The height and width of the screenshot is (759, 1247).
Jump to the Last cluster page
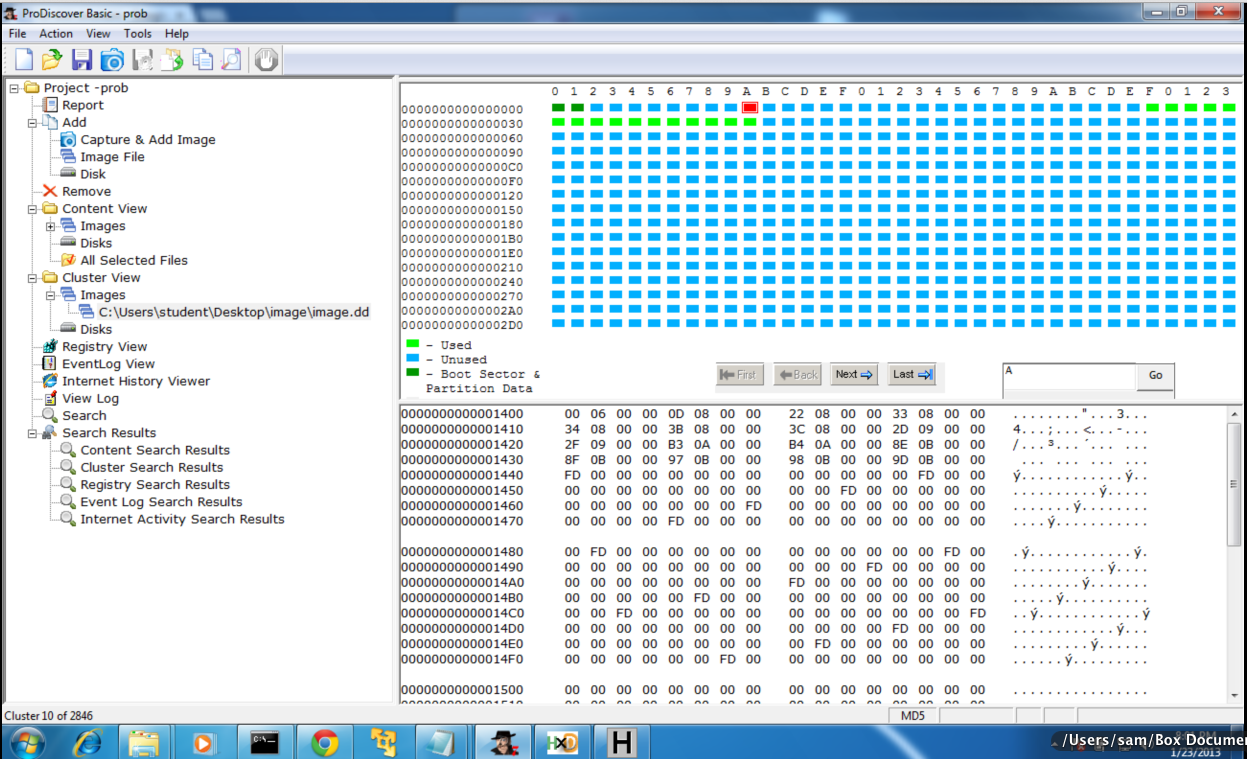912,374
